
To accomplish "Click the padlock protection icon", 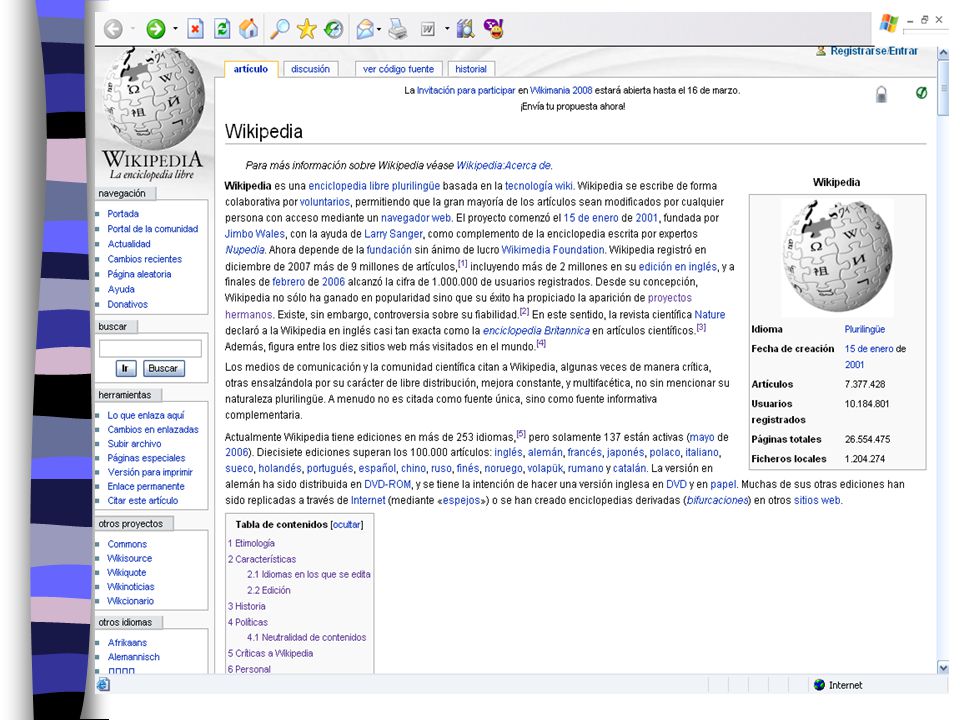I will 882,95.
